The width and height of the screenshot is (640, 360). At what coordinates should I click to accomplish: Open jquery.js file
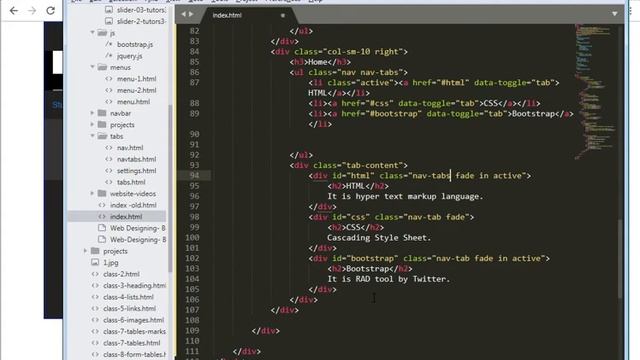pos(129,56)
